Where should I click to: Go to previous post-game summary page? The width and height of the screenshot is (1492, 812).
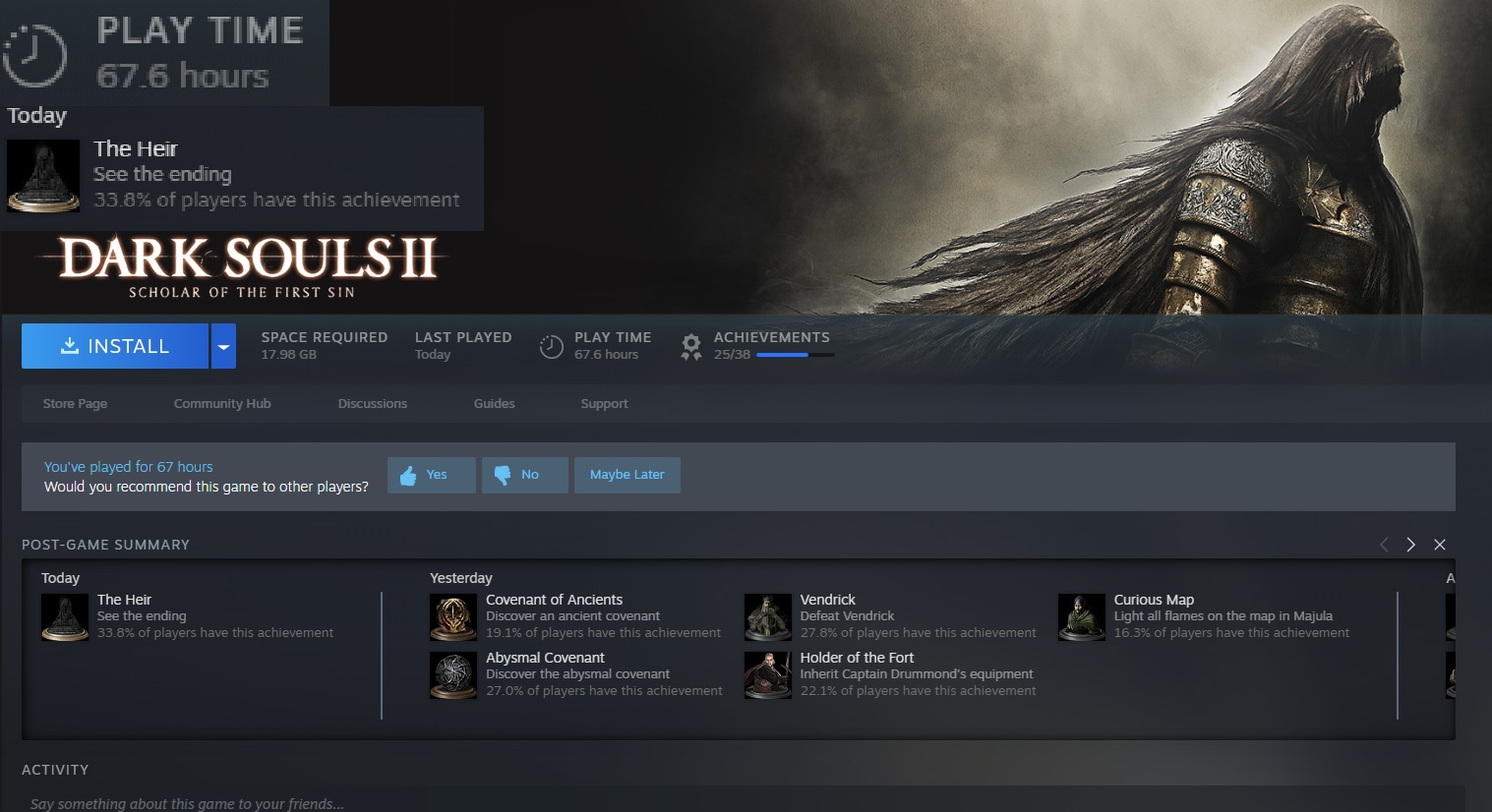pos(1384,545)
